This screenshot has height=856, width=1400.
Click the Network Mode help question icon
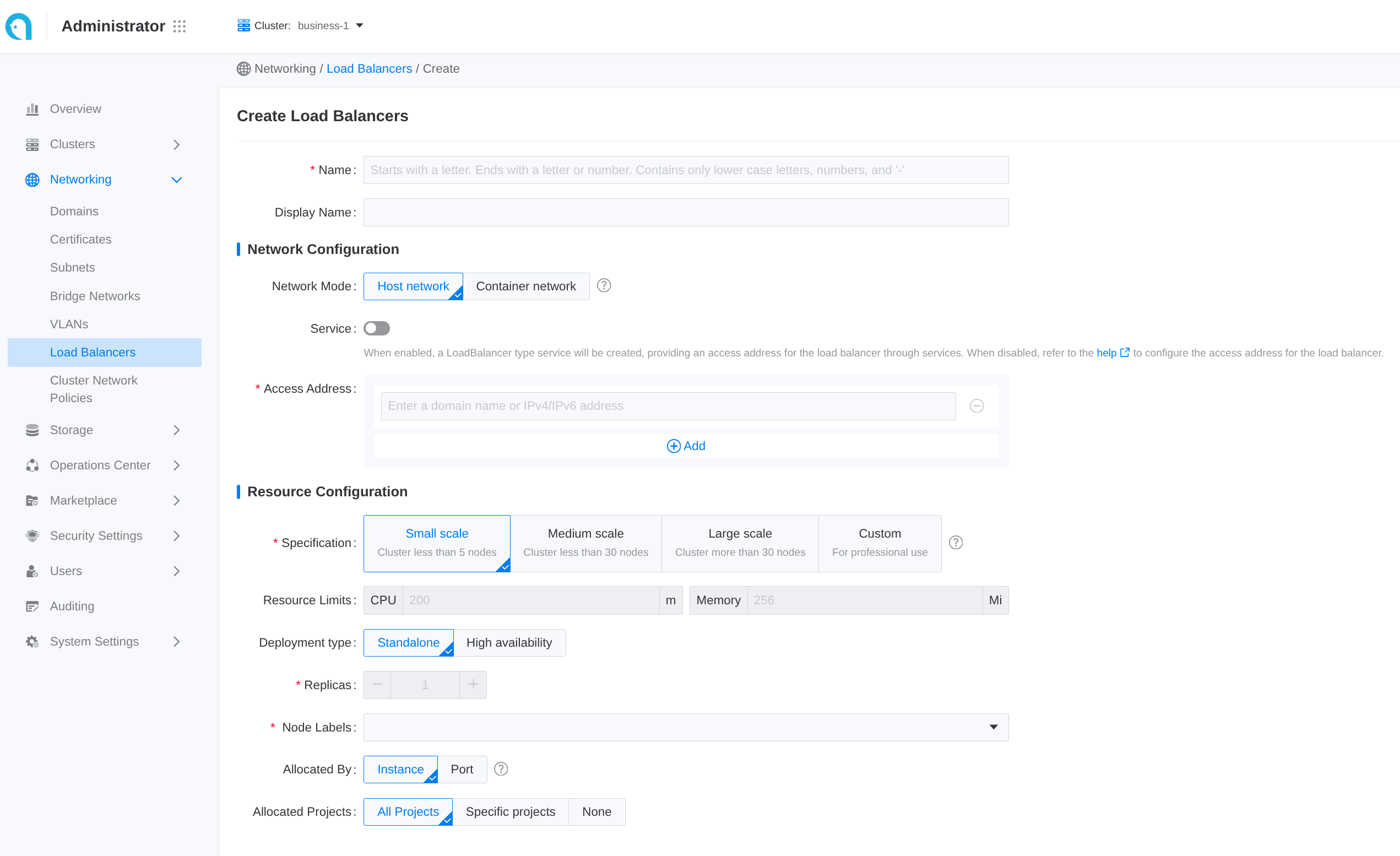[x=604, y=285]
